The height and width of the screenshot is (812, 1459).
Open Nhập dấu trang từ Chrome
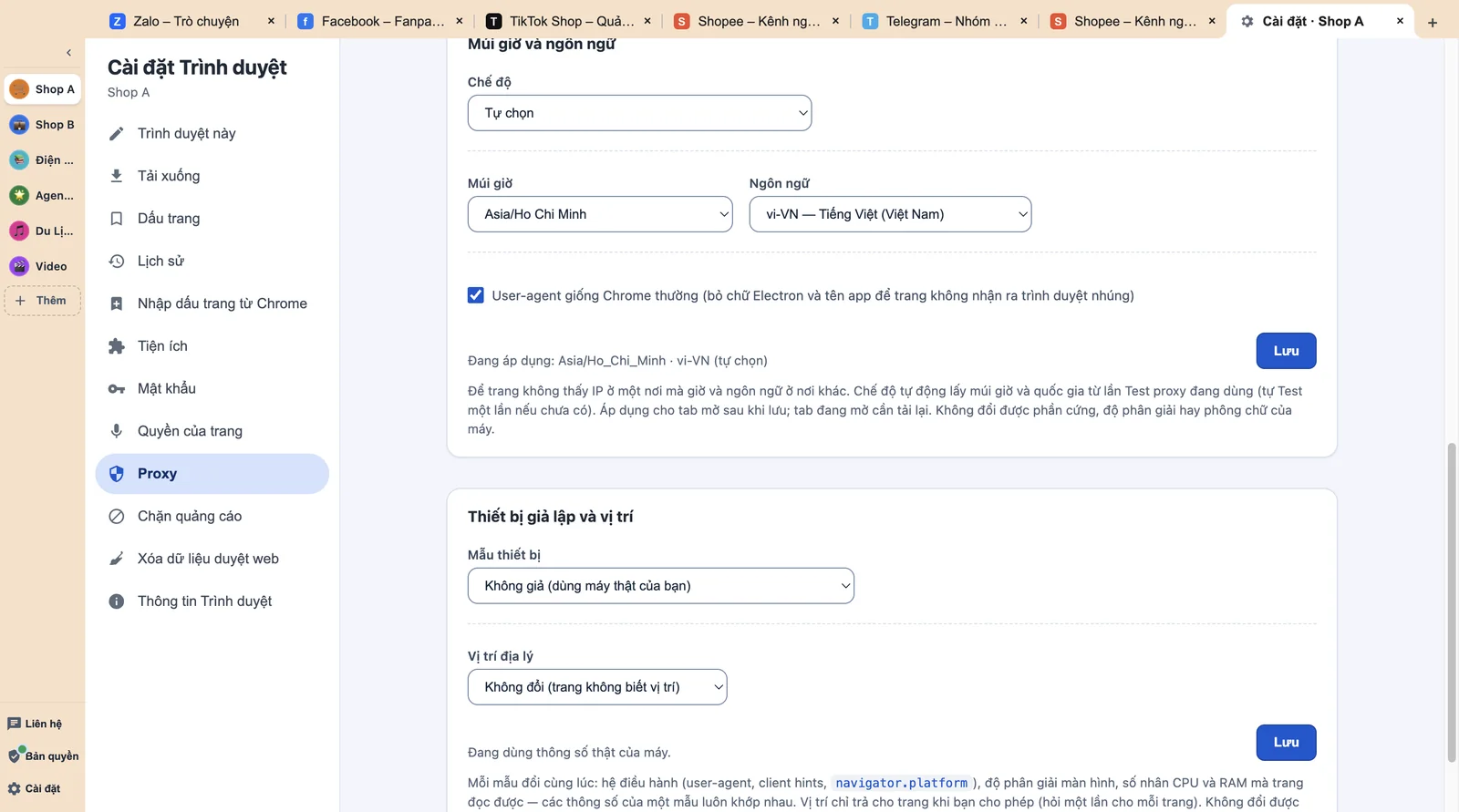pos(212,303)
